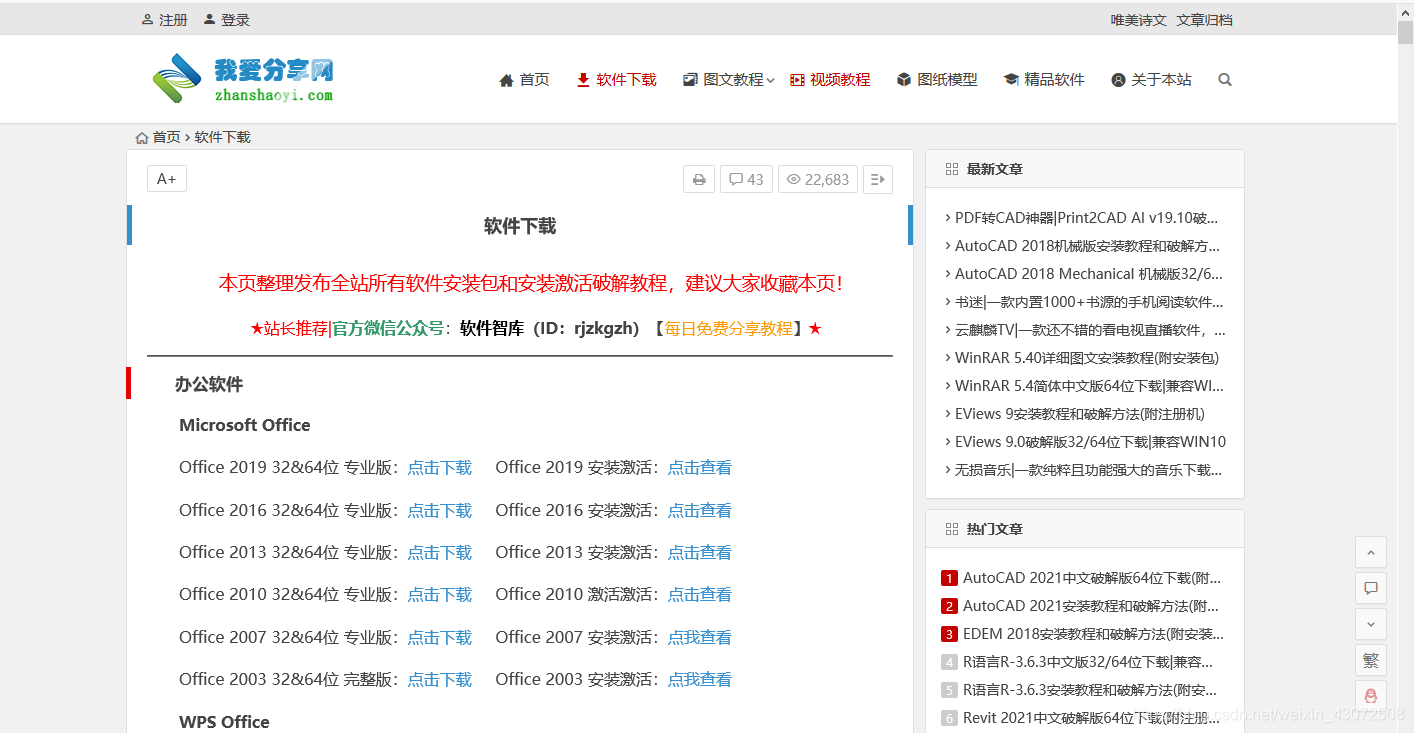Image resolution: width=1414 pixels, height=733 pixels.
Task: Click the 办公软件 section heading
Action: (x=209, y=385)
